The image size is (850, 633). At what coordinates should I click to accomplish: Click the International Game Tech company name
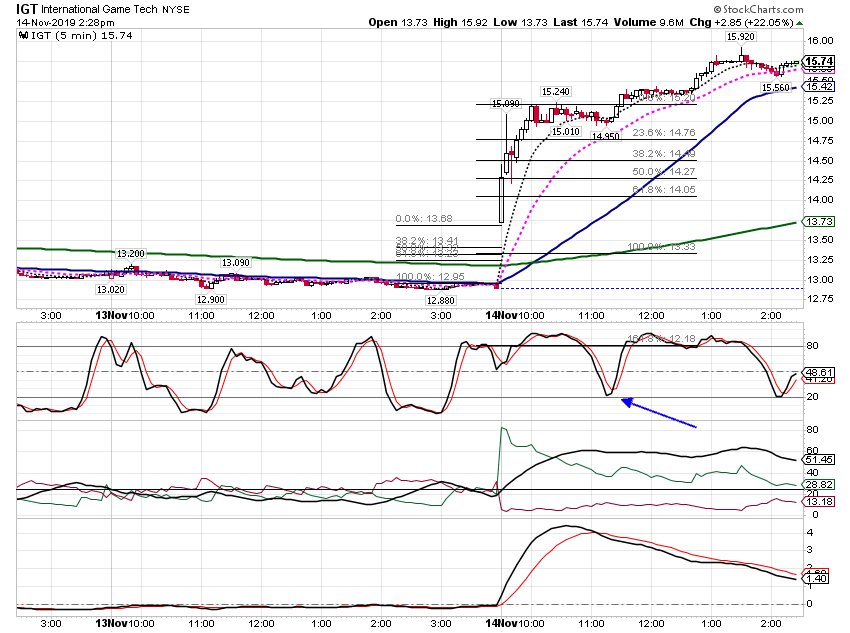99,10
